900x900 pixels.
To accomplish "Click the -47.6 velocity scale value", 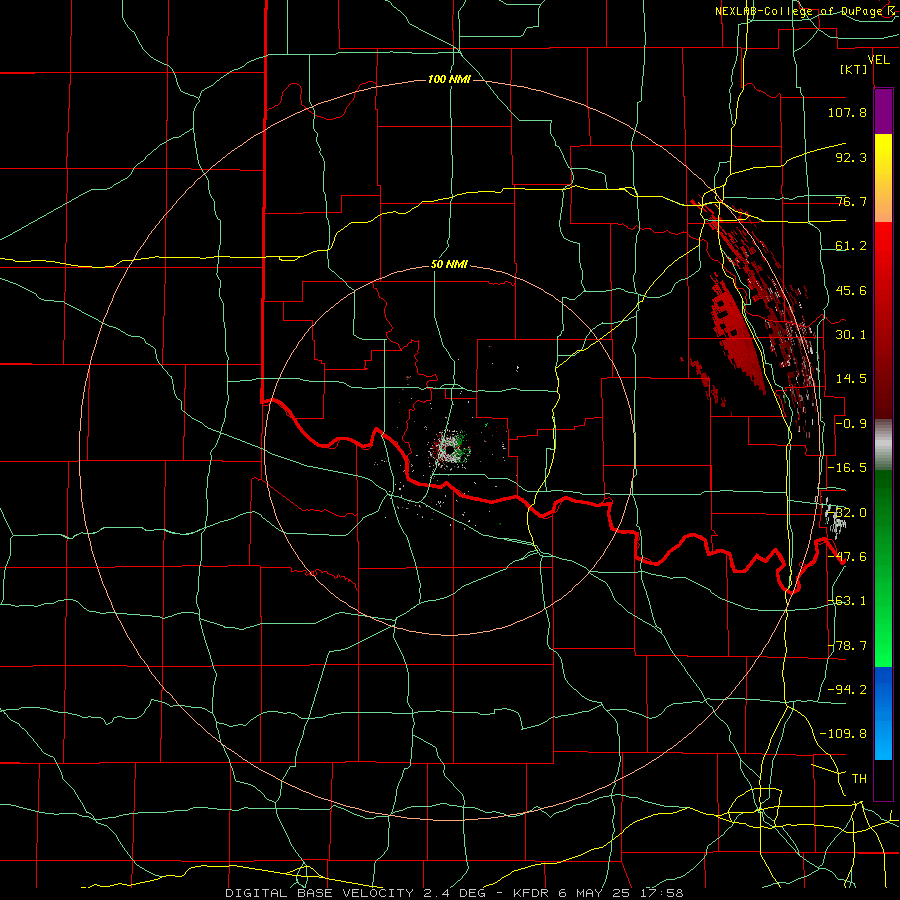I will pos(847,557).
